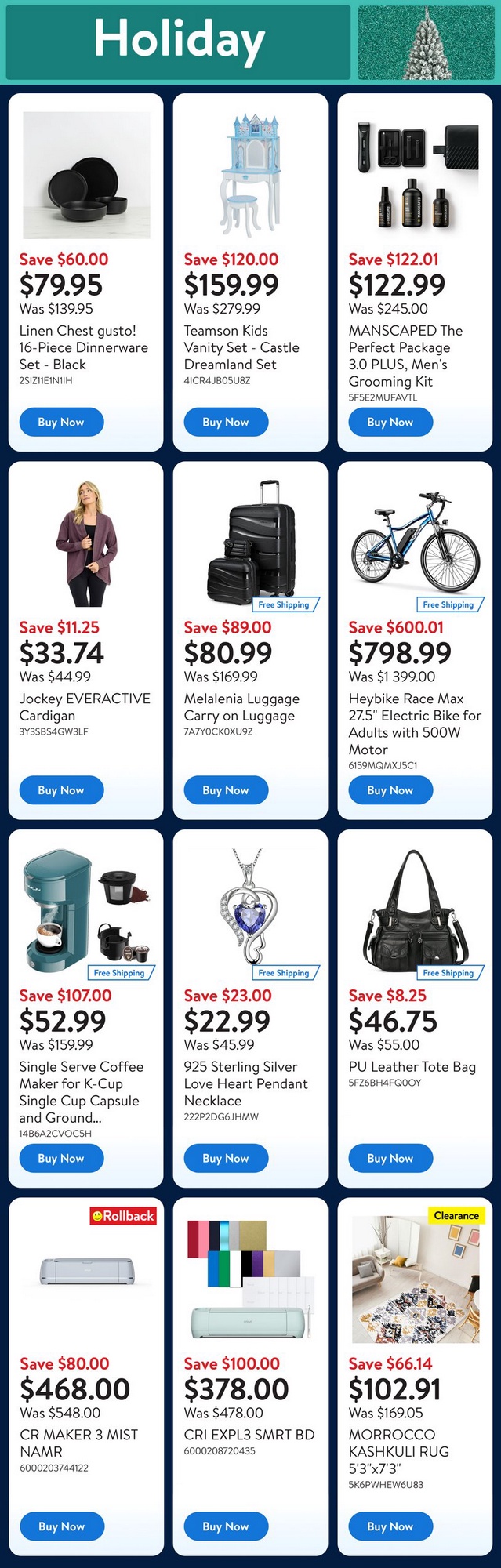Screen dimensions: 501x1568
Task: Click Buy Now for MANSCAPED Perfect Package
Action: click(390, 422)
